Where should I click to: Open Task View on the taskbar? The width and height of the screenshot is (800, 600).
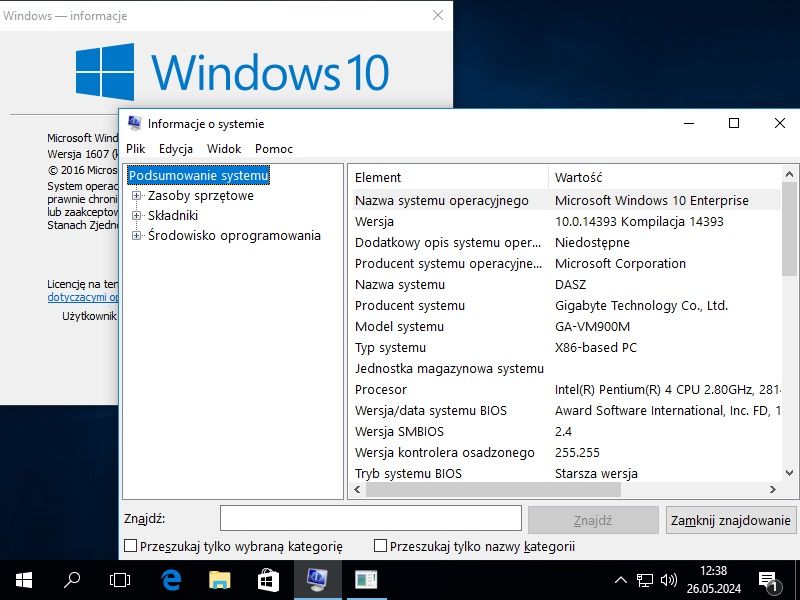(120, 580)
